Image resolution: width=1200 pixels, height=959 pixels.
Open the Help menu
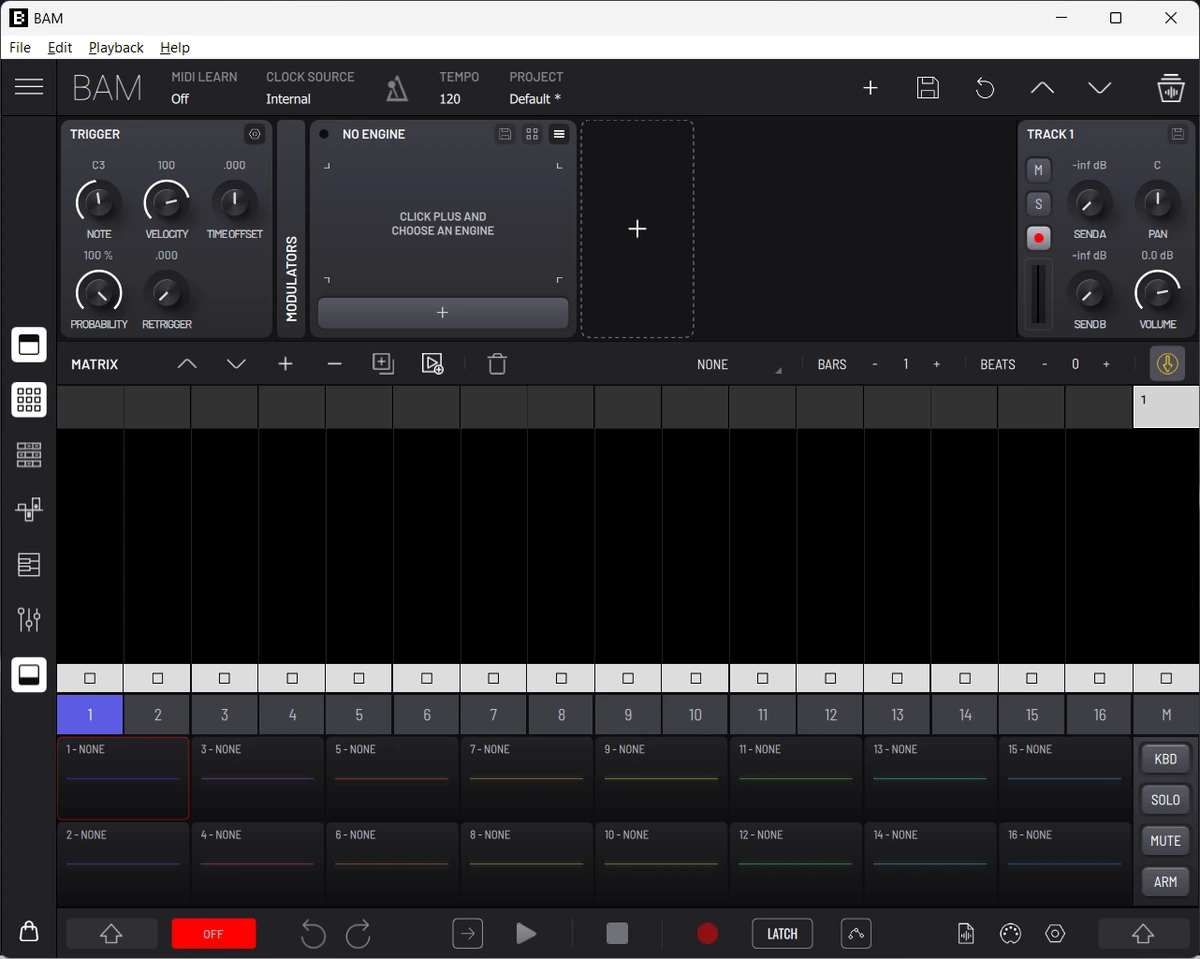(x=175, y=47)
